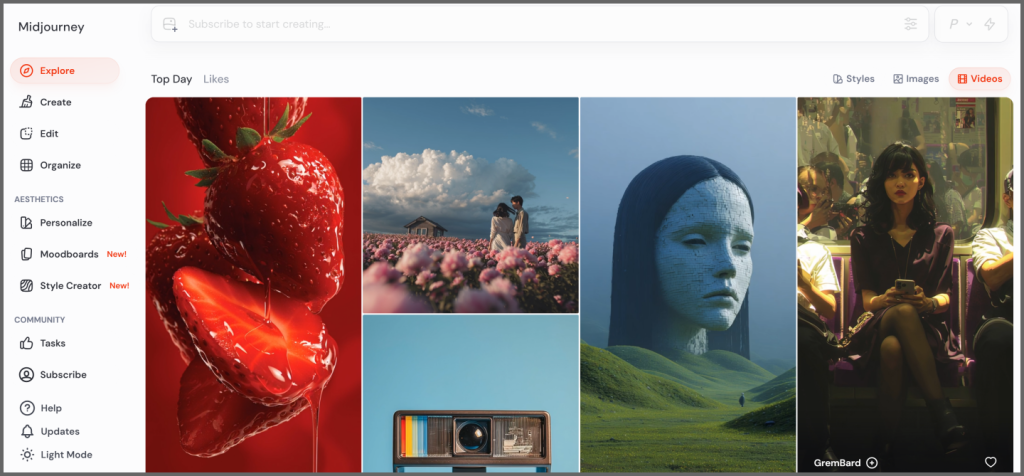This screenshot has height=476, width=1024.
Task: Click the Personalize icon
Action: click(x=26, y=223)
